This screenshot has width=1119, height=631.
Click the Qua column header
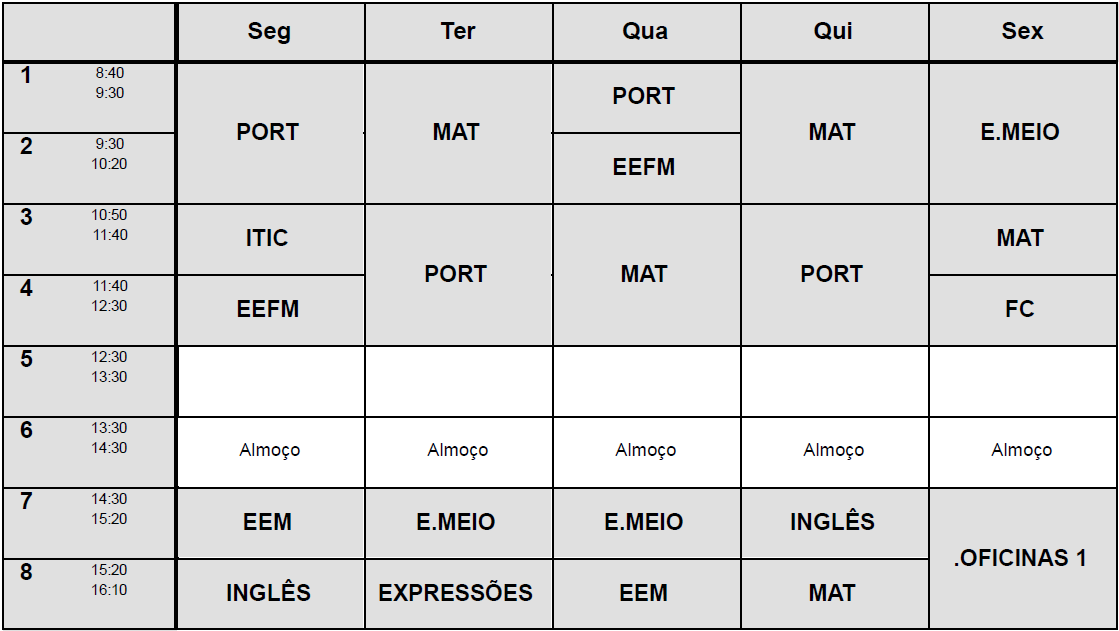[x=645, y=32]
